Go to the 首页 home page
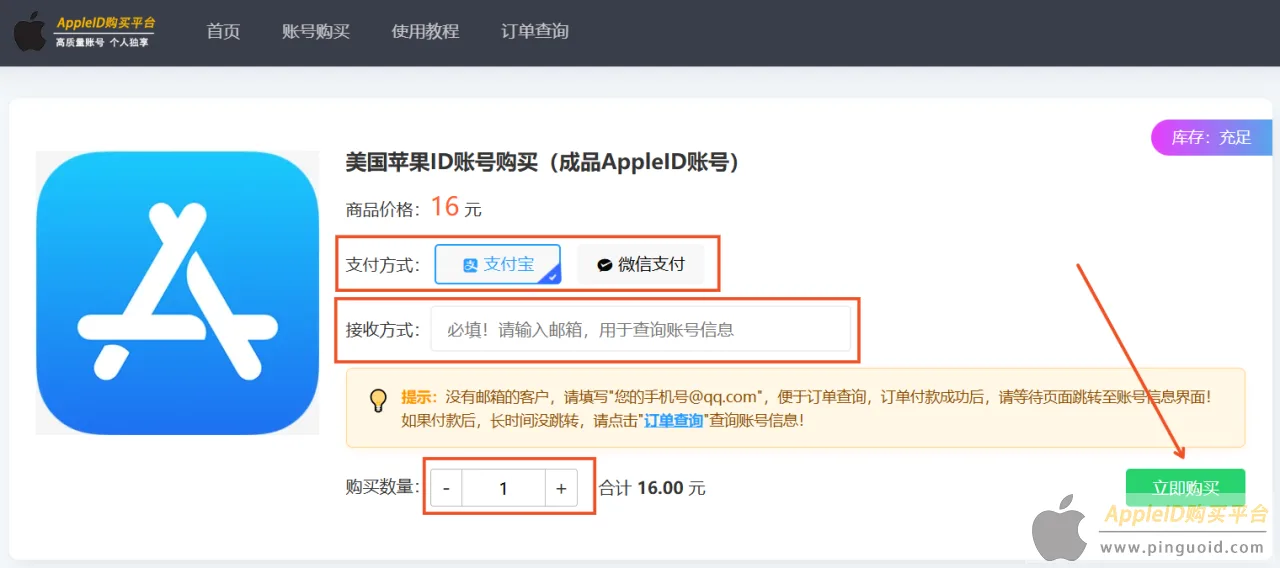1280x568 pixels. point(223,31)
